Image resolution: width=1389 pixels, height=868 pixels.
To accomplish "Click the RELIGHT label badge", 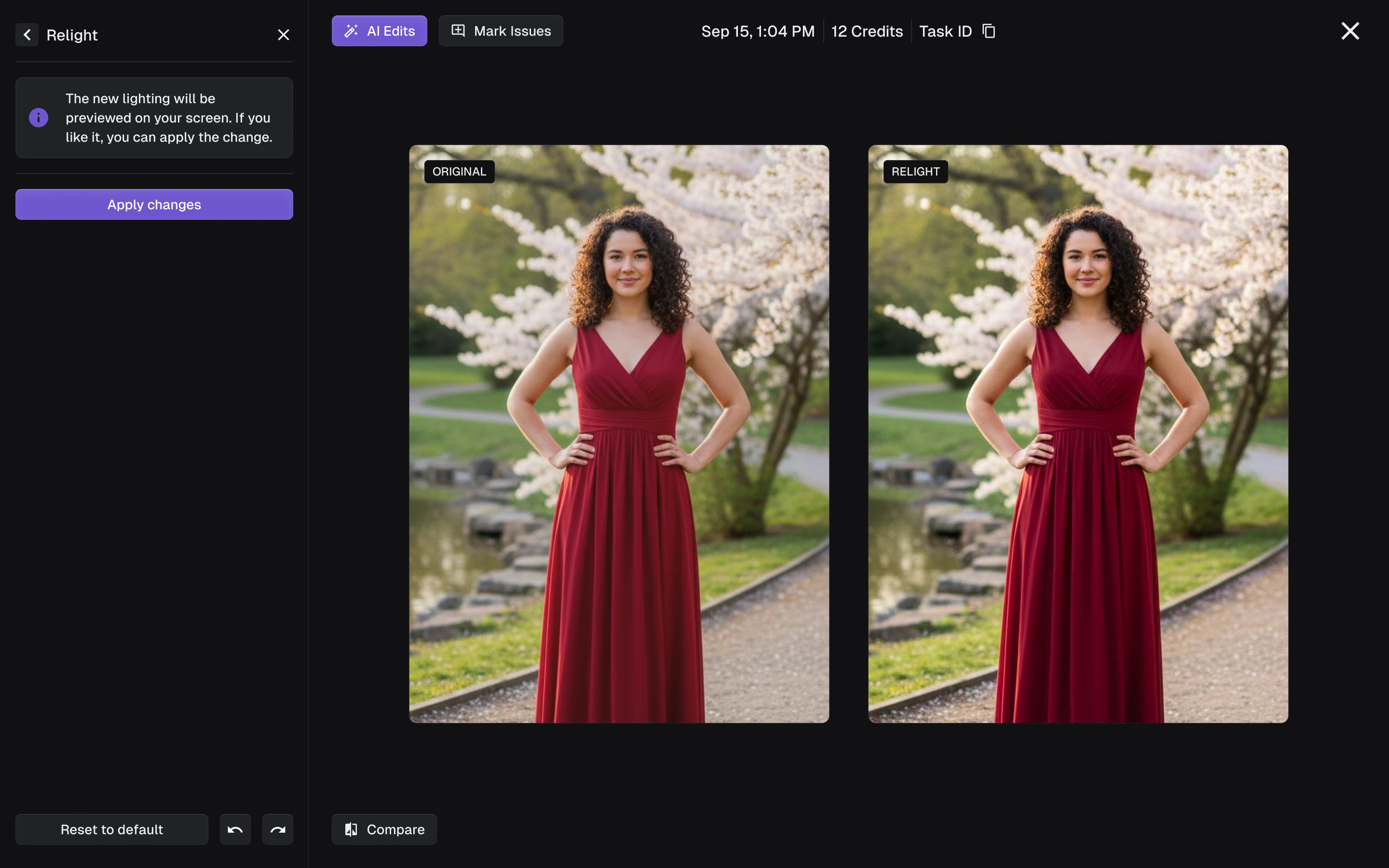I will pyautogui.click(x=915, y=172).
